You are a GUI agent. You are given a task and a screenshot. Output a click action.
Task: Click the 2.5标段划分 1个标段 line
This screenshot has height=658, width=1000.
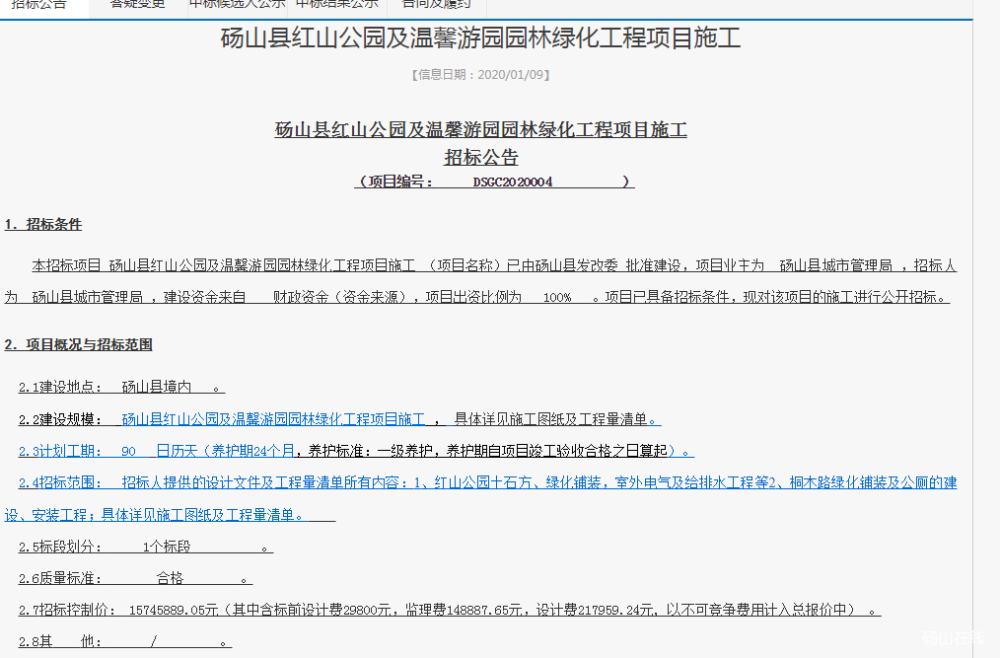145,546
